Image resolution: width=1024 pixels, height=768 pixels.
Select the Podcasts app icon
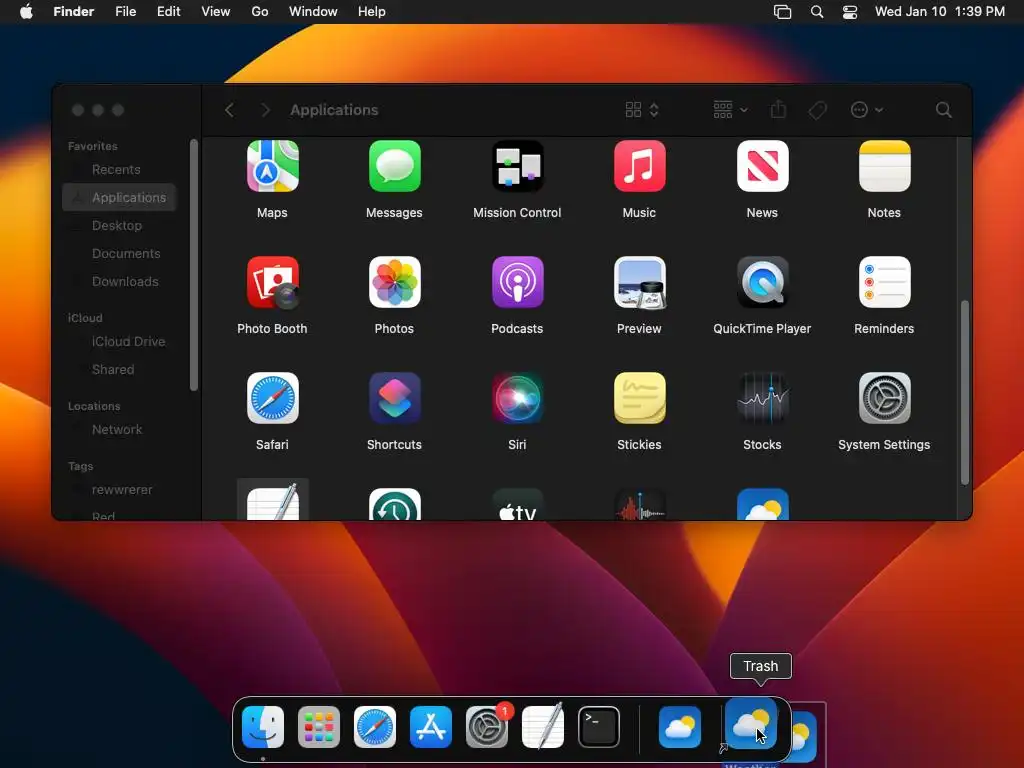(517, 282)
